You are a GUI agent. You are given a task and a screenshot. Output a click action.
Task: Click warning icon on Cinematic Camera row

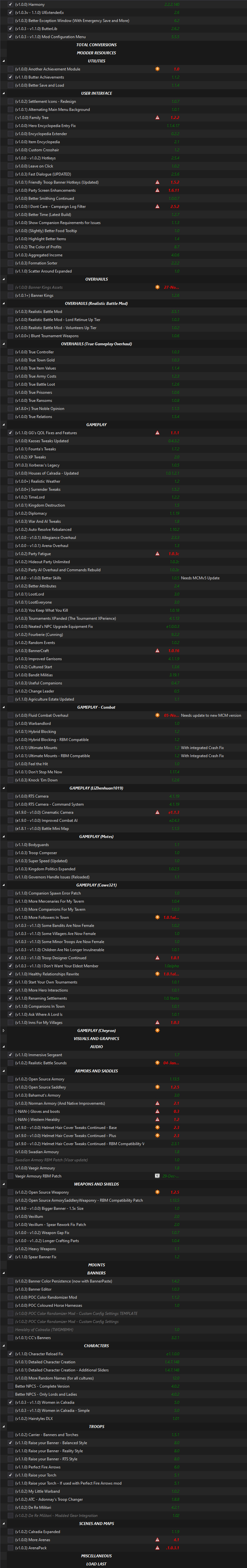[x=157, y=812]
